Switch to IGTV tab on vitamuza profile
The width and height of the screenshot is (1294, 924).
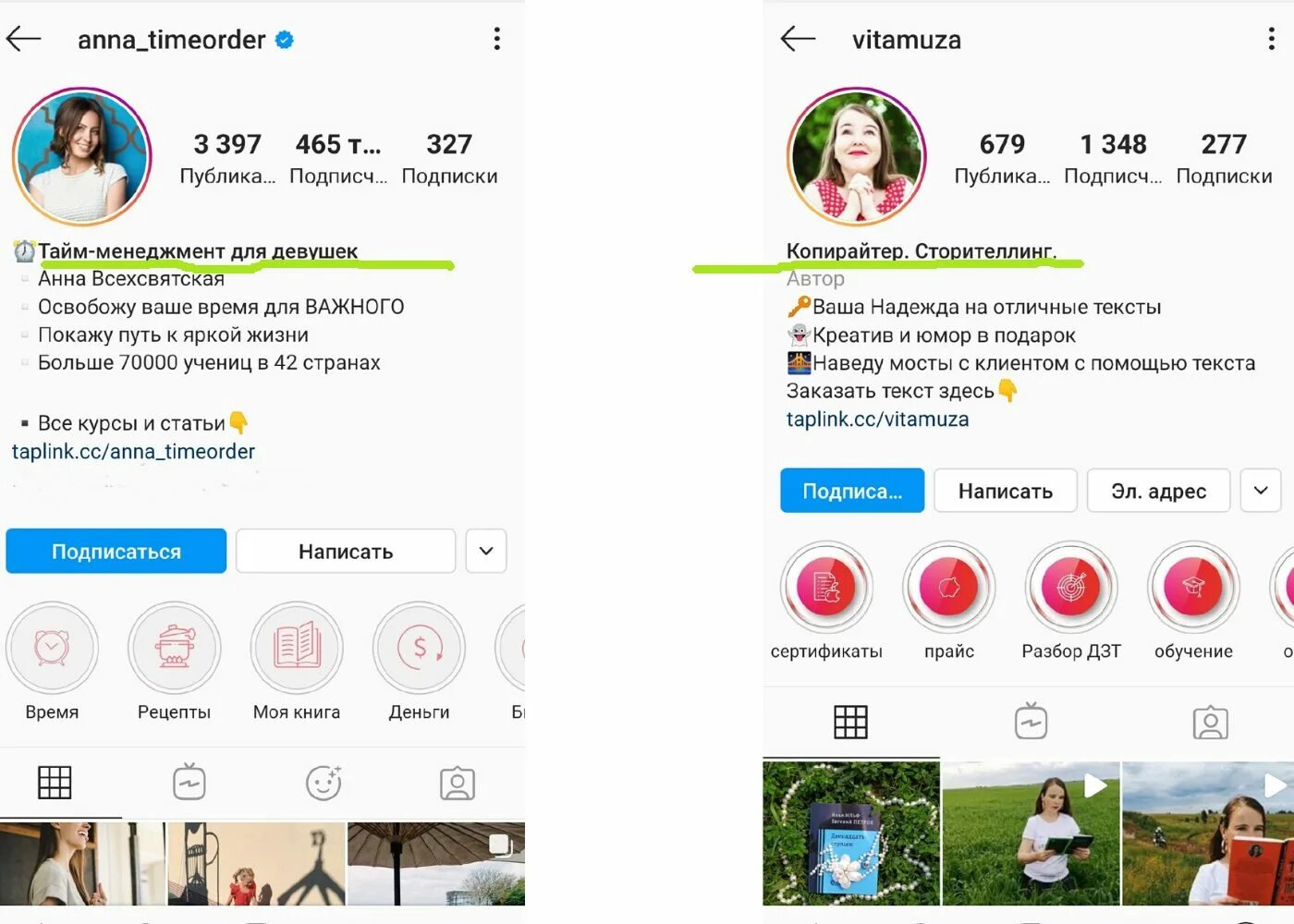coord(1031,722)
